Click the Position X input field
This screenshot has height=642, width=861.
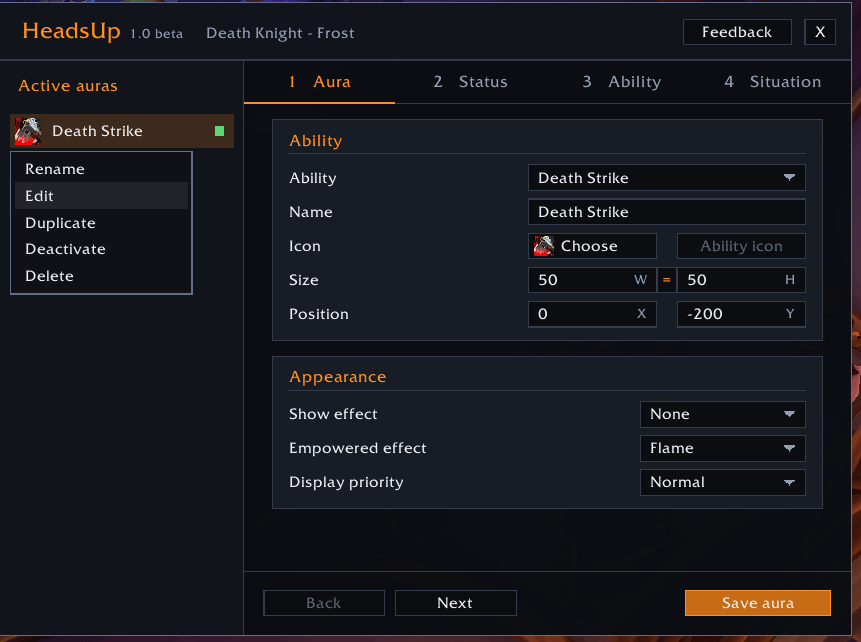592,314
